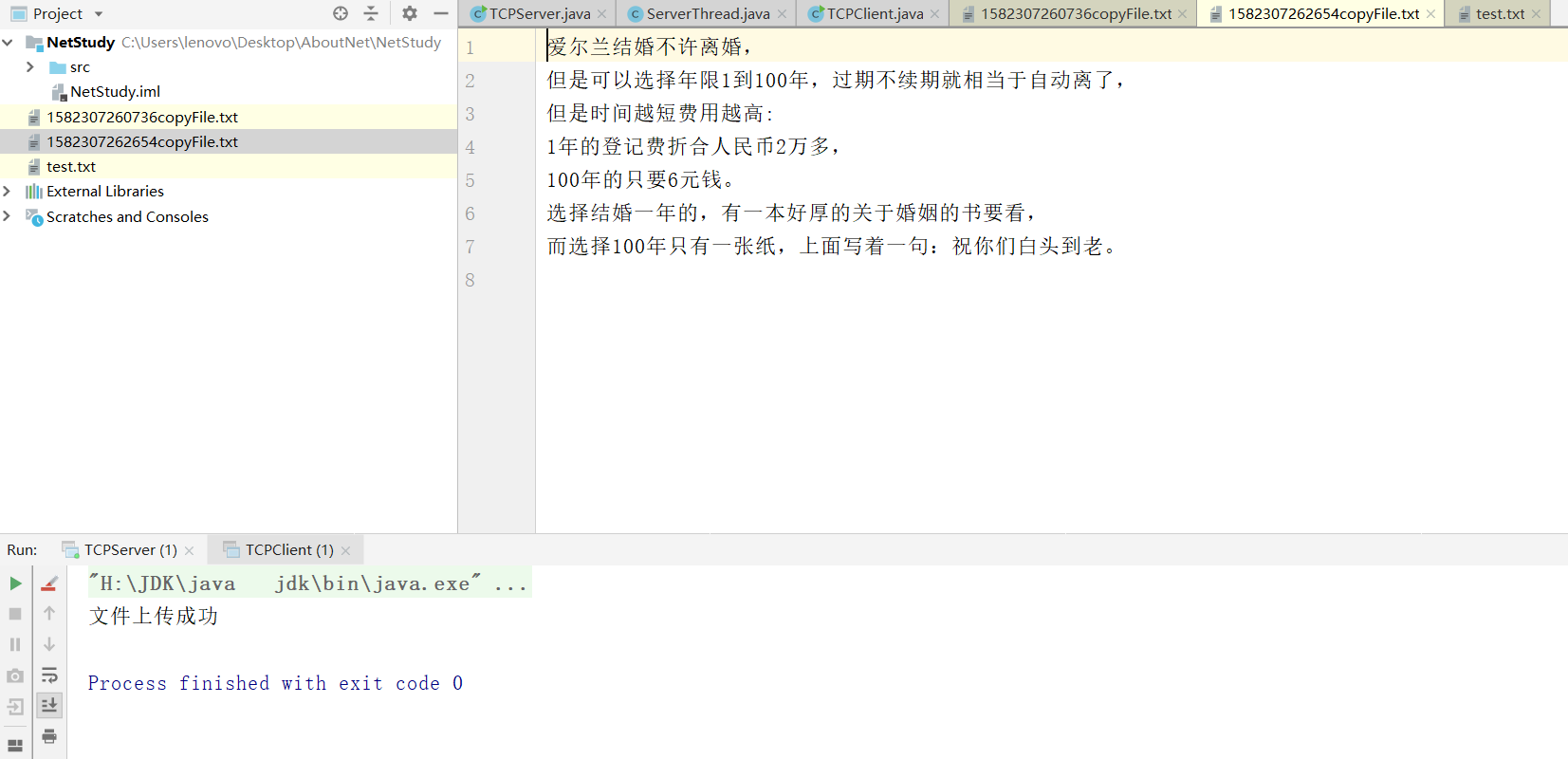Viewport: 1568px width, 759px height.
Task: Click the Locate/Scroll from Source target icon
Action: point(341,13)
